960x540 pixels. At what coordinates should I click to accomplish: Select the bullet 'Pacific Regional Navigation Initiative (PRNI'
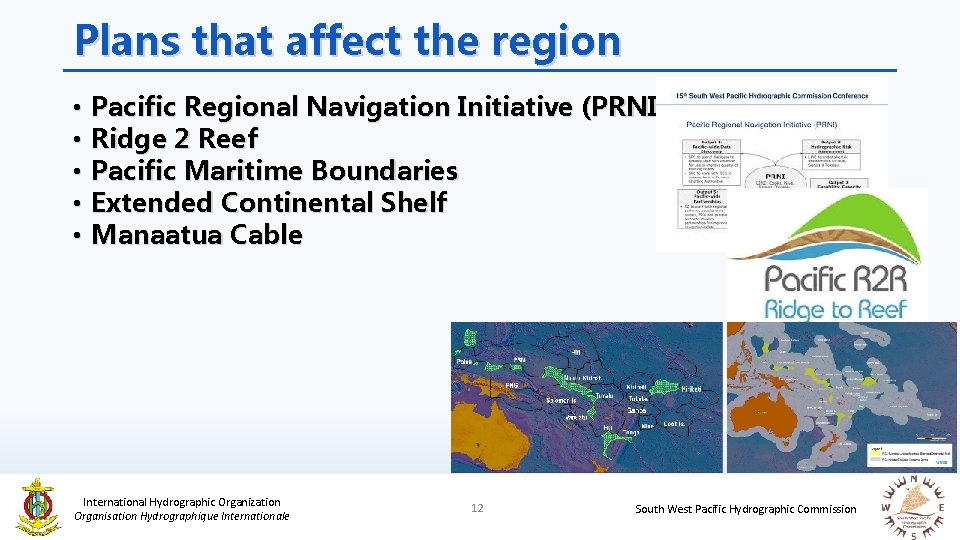point(373,107)
